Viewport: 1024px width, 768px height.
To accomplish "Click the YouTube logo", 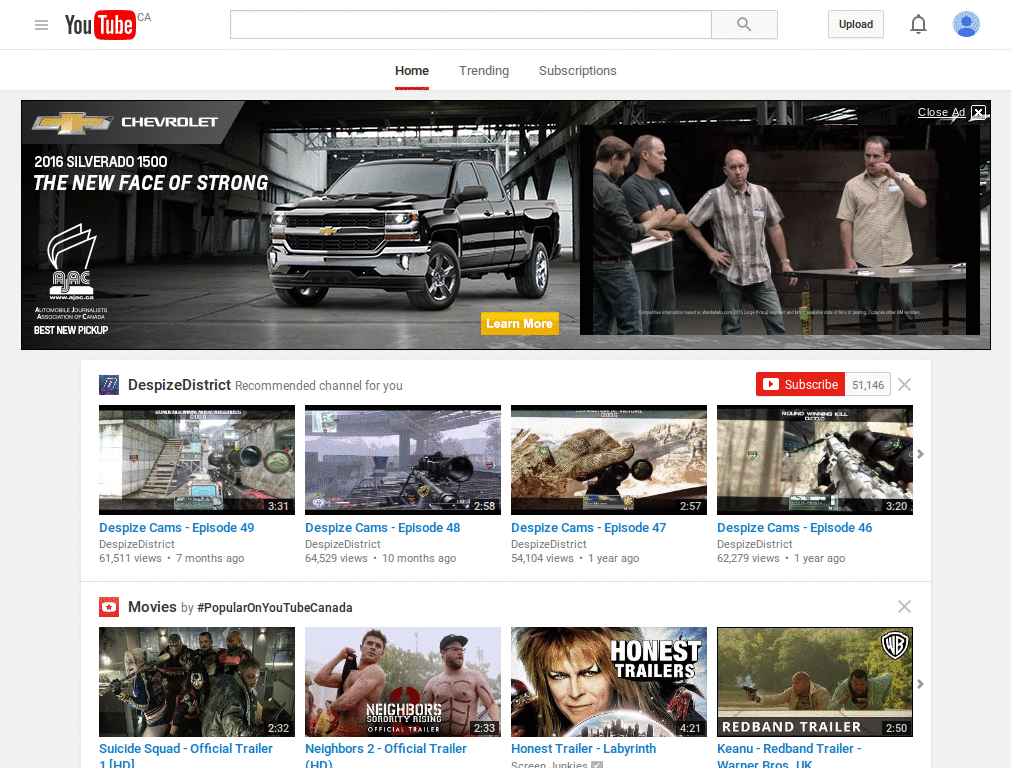I will coord(101,25).
